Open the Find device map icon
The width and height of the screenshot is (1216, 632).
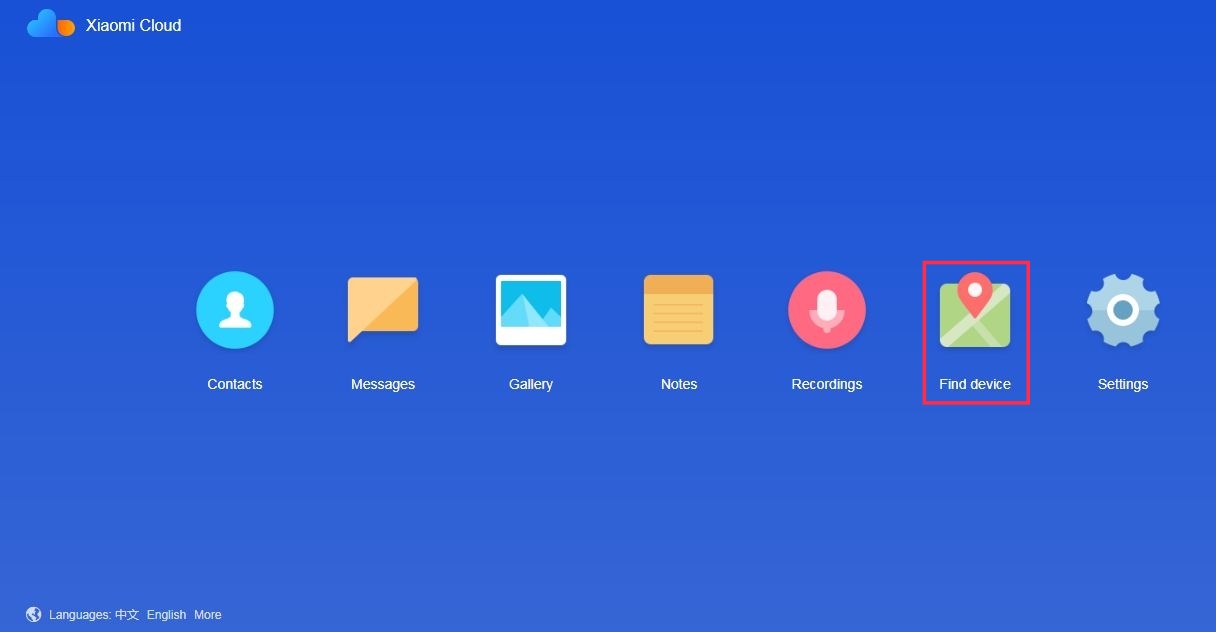point(975,310)
